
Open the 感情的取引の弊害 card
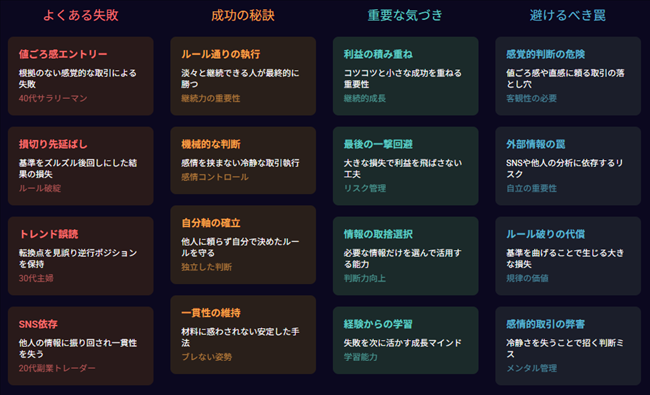coord(568,346)
